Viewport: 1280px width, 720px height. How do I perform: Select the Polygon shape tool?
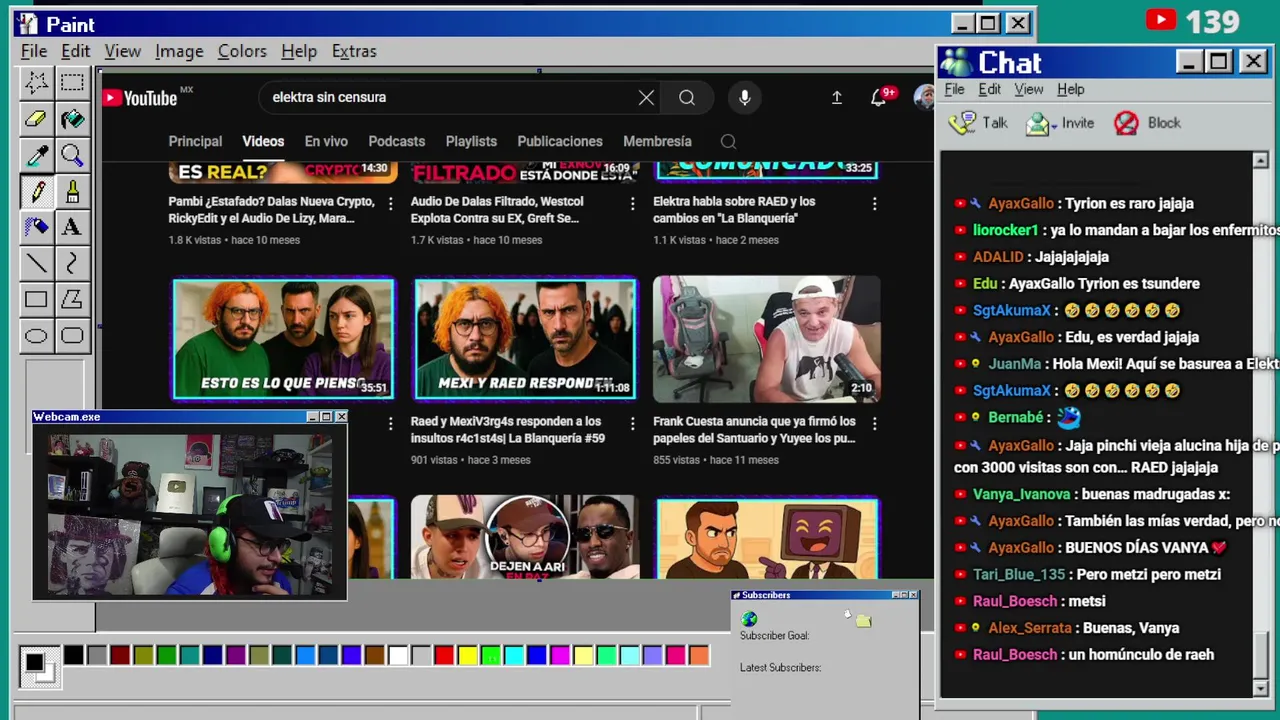point(72,299)
